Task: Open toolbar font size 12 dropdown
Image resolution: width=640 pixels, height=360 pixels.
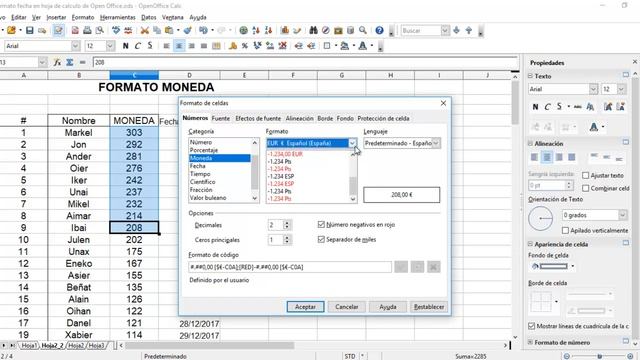Action: pos(110,46)
